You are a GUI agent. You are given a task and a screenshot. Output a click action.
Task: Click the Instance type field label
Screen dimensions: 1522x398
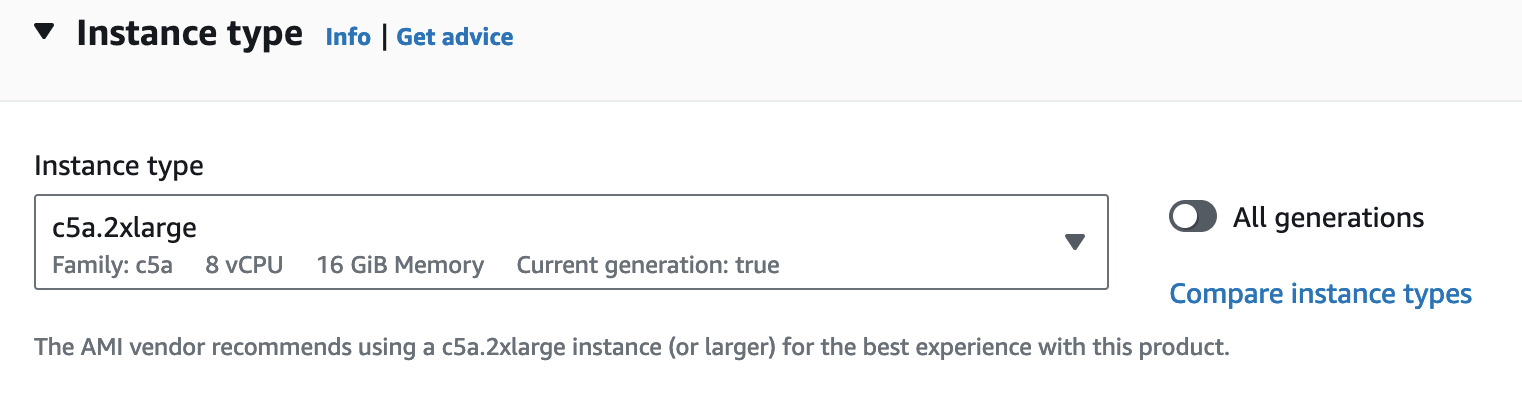pyautogui.click(x=119, y=166)
